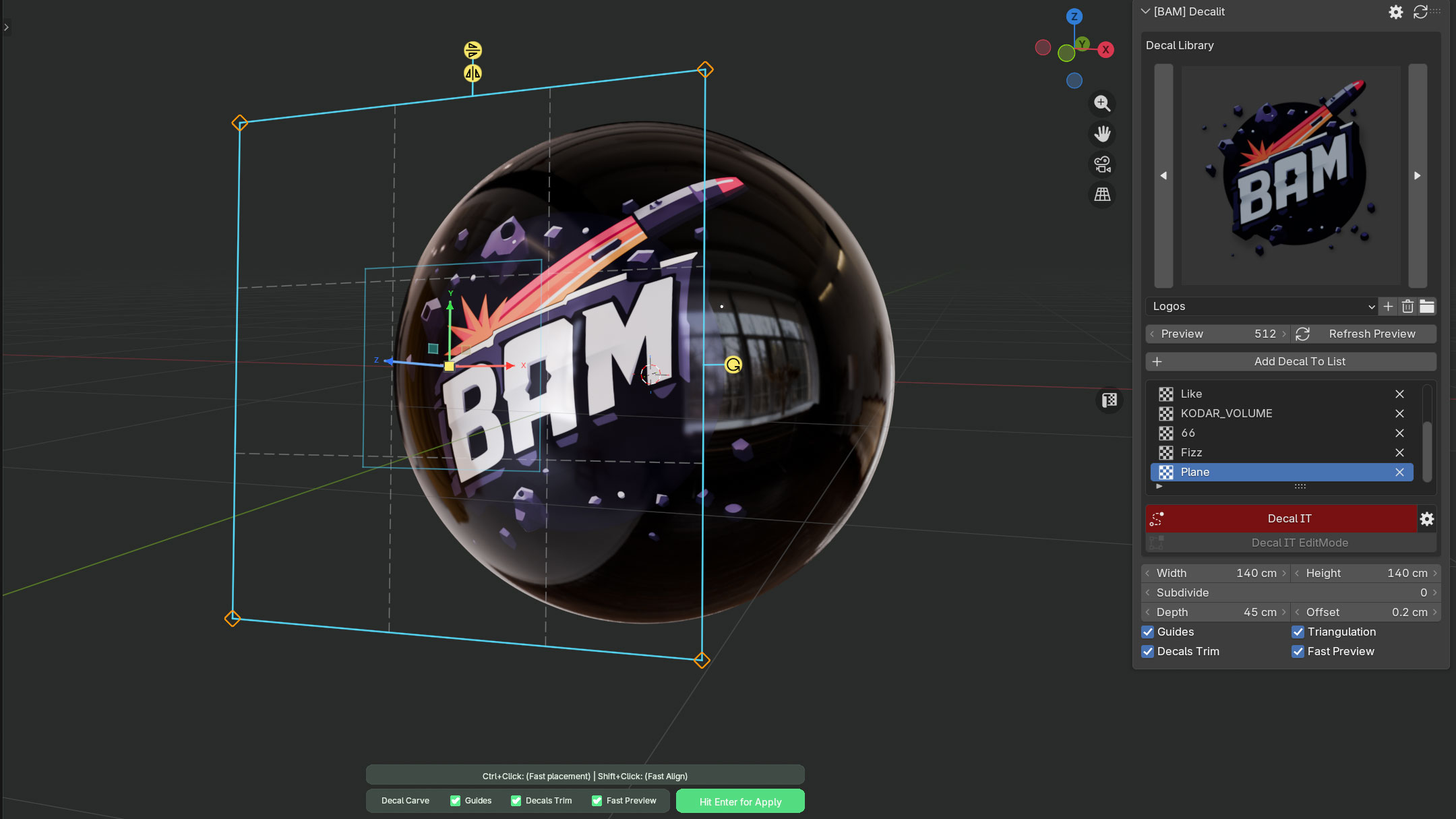Expand the decal list filter triangle

(x=1159, y=486)
